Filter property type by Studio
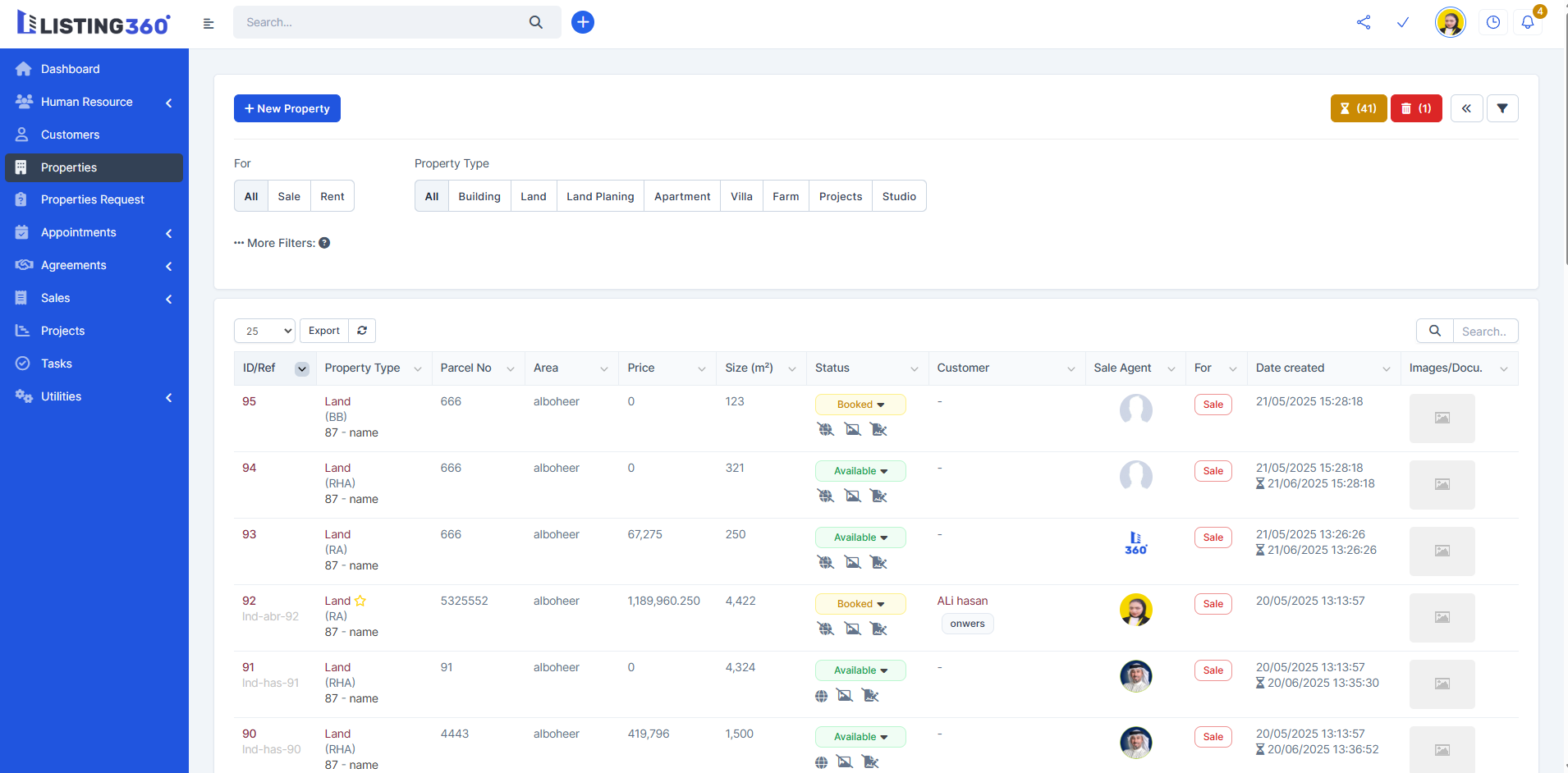This screenshot has height=773, width=1568. pos(899,196)
